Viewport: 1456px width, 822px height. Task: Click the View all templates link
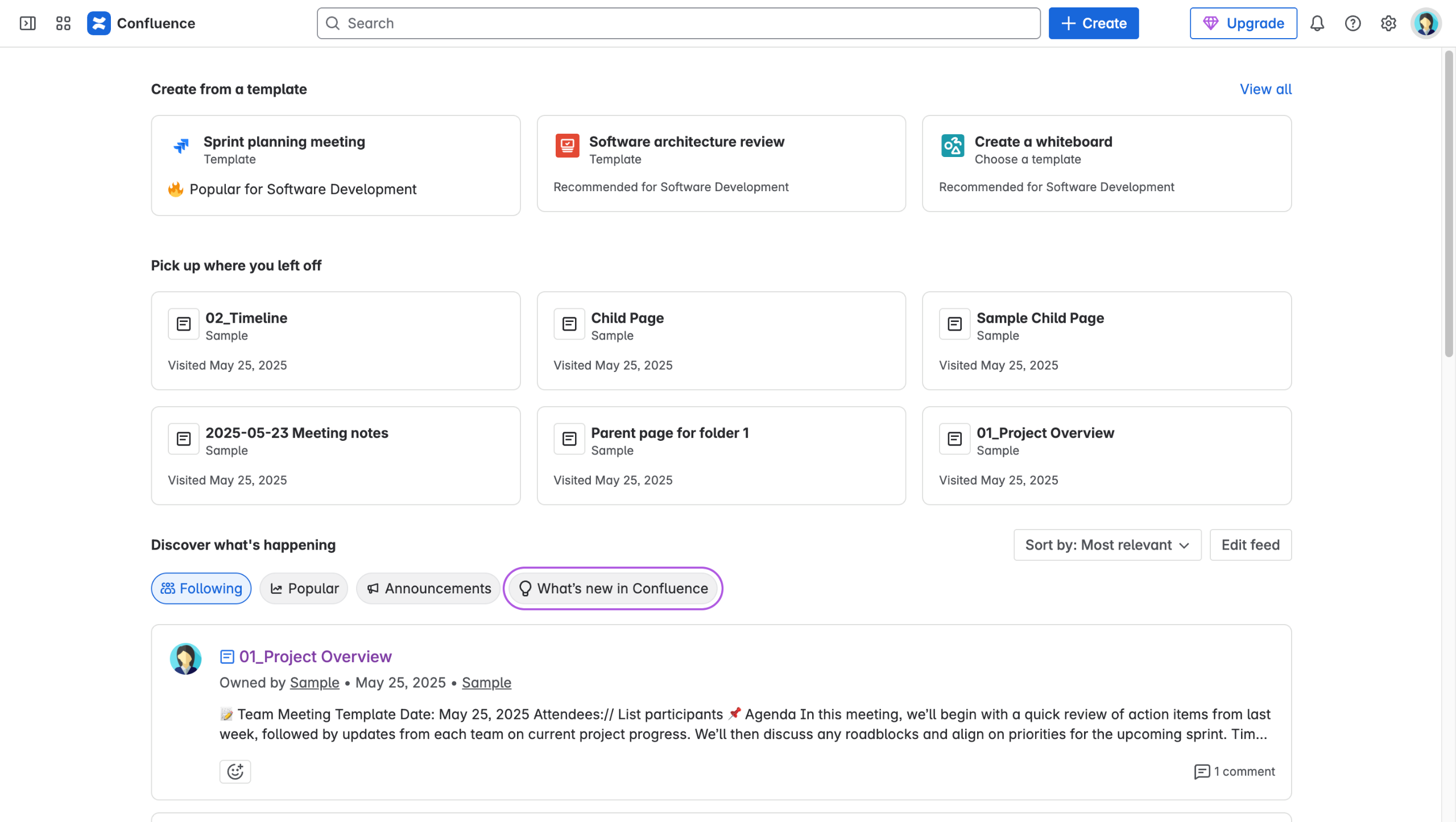pyautogui.click(x=1265, y=89)
